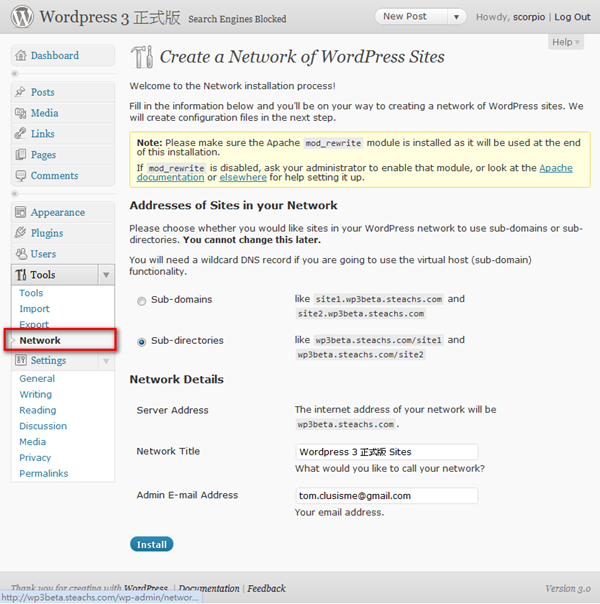Open General settings

pos(37,379)
